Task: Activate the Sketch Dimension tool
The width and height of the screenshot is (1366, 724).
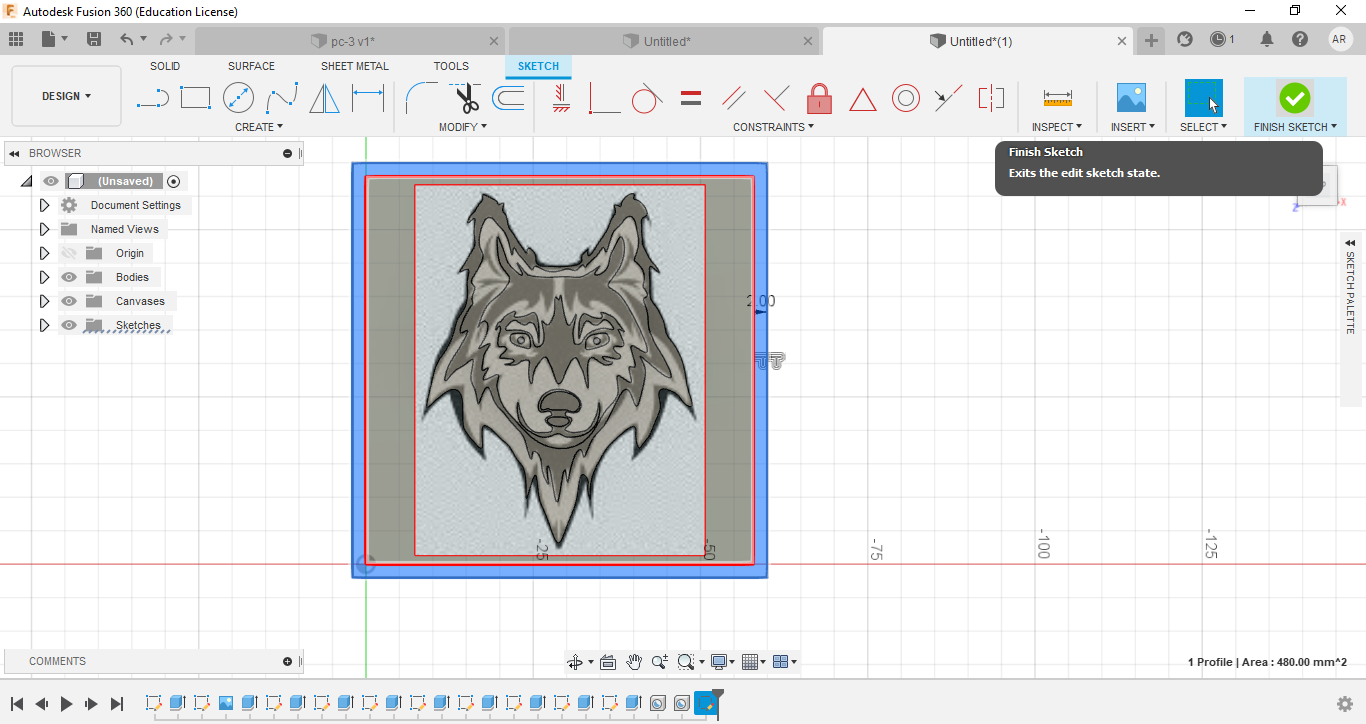Action: tap(368, 98)
